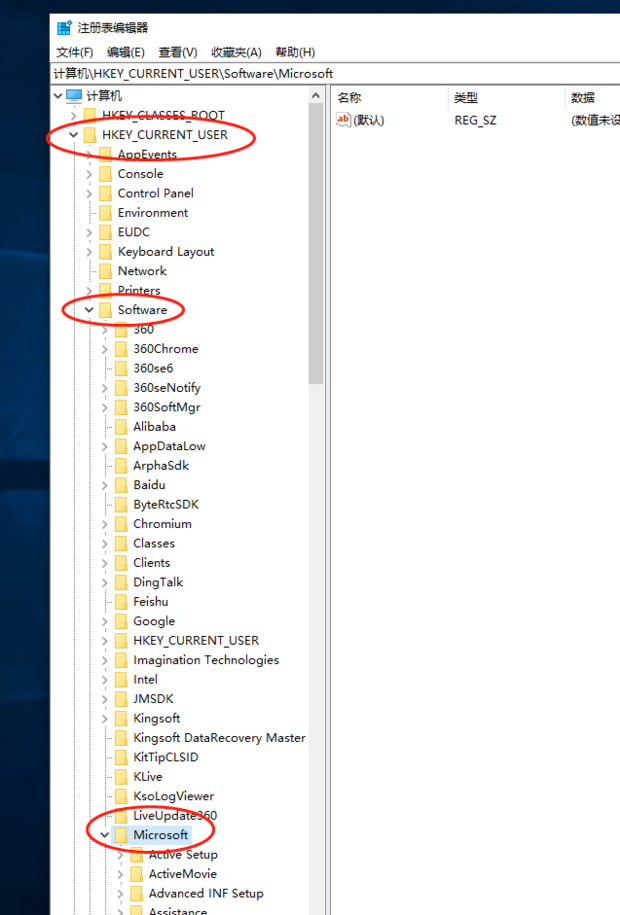Select the KsoLogViewer key
This screenshot has width=620, height=915.
(173, 796)
